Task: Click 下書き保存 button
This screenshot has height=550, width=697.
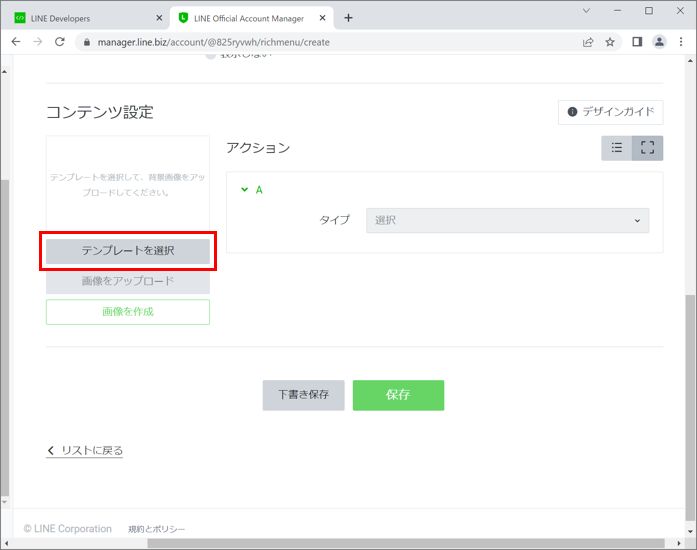Action: pos(304,395)
